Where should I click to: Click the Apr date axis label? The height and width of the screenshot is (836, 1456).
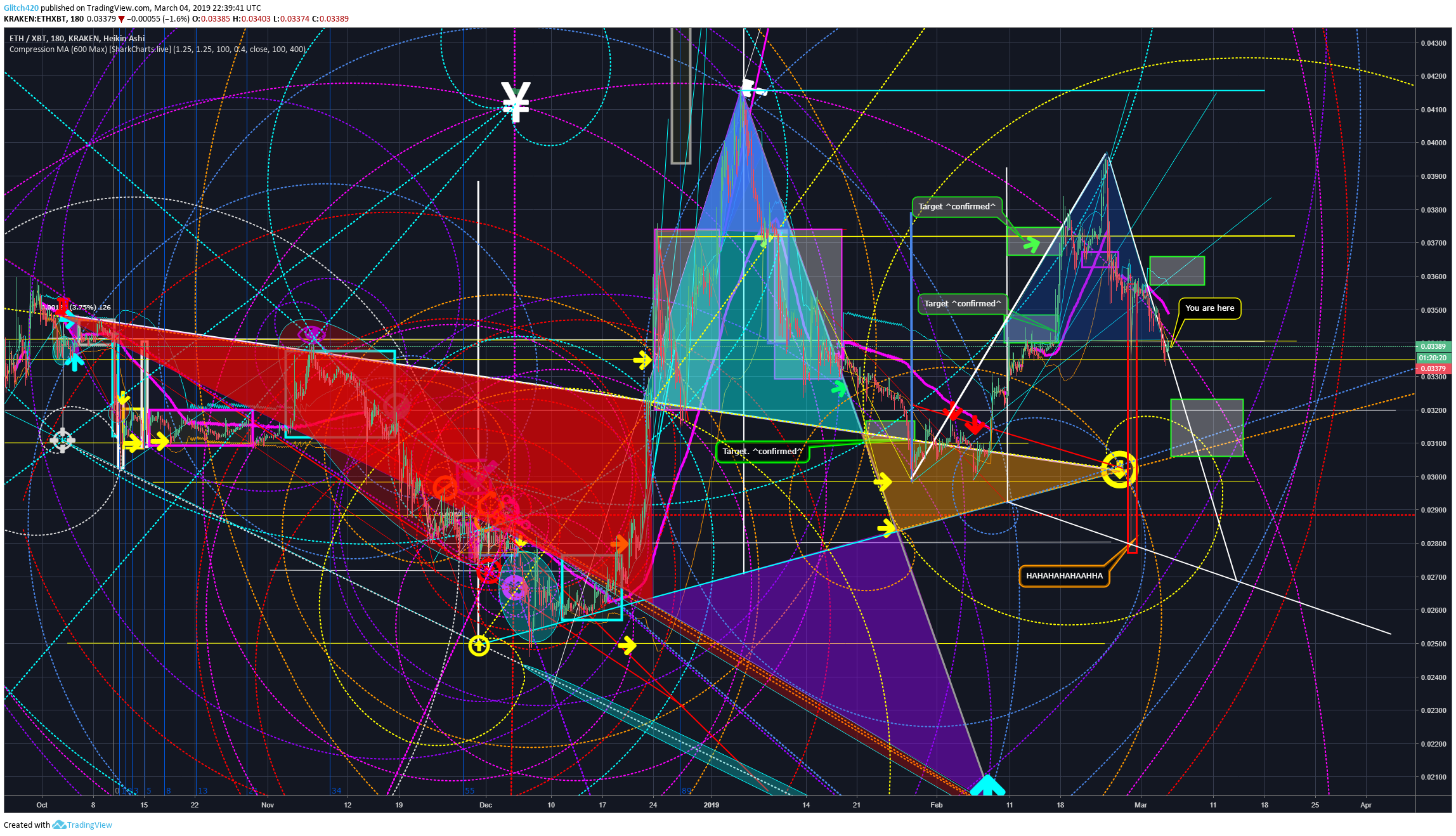click(x=1366, y=805)
